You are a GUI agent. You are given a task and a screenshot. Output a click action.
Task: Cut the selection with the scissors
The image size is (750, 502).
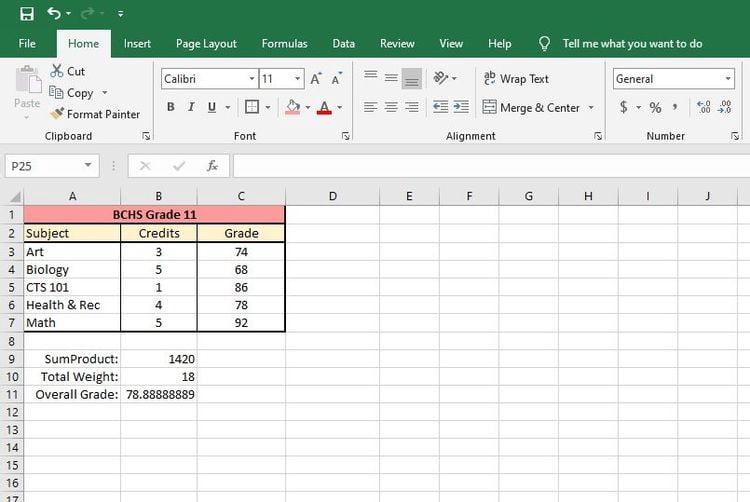click(x=67, y=71)
